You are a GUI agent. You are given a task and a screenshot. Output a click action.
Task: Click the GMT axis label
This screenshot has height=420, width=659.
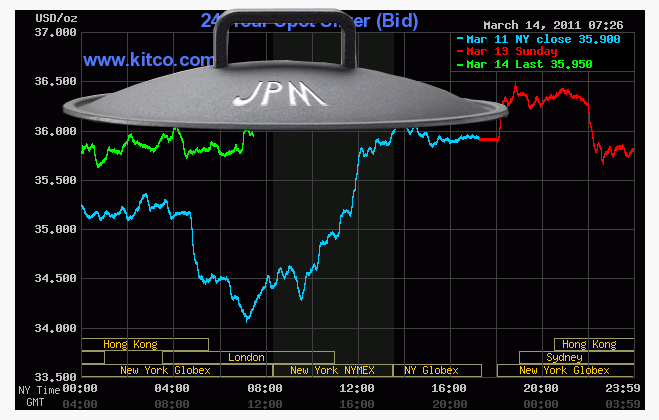[35, 403]
